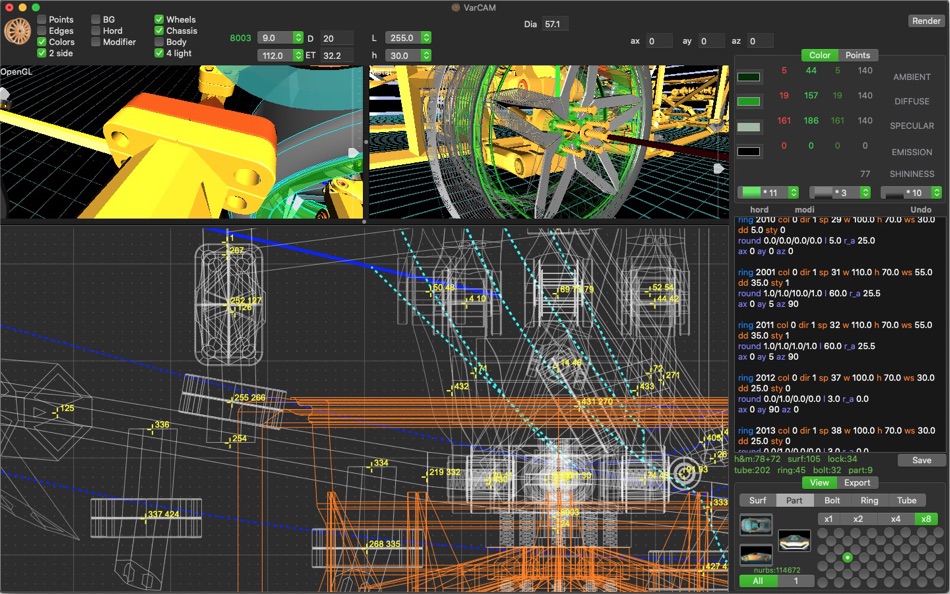Click the ax input field
The width and height of the screenshot is (950, 594).
[659, 41]
